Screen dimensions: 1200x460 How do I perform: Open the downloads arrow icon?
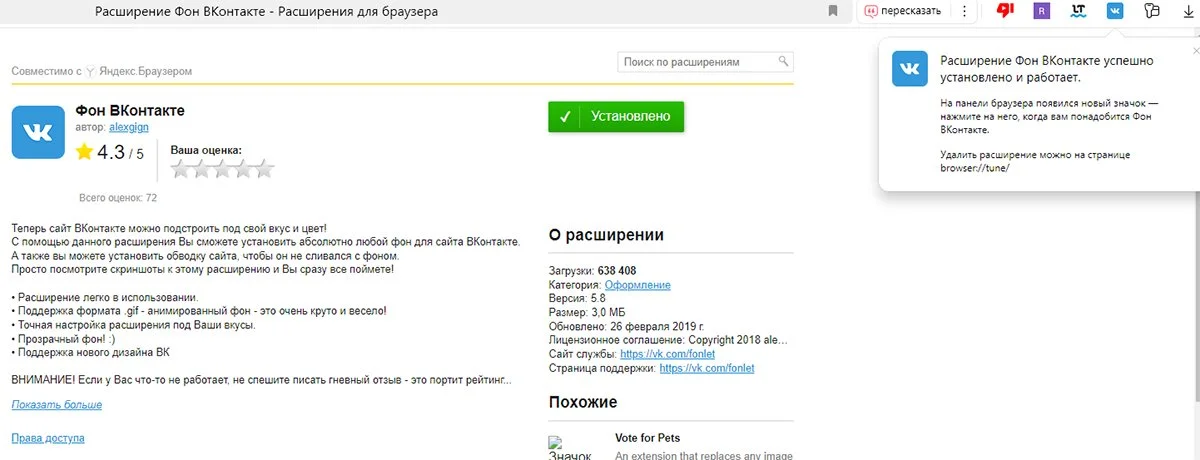[1188, 11]
